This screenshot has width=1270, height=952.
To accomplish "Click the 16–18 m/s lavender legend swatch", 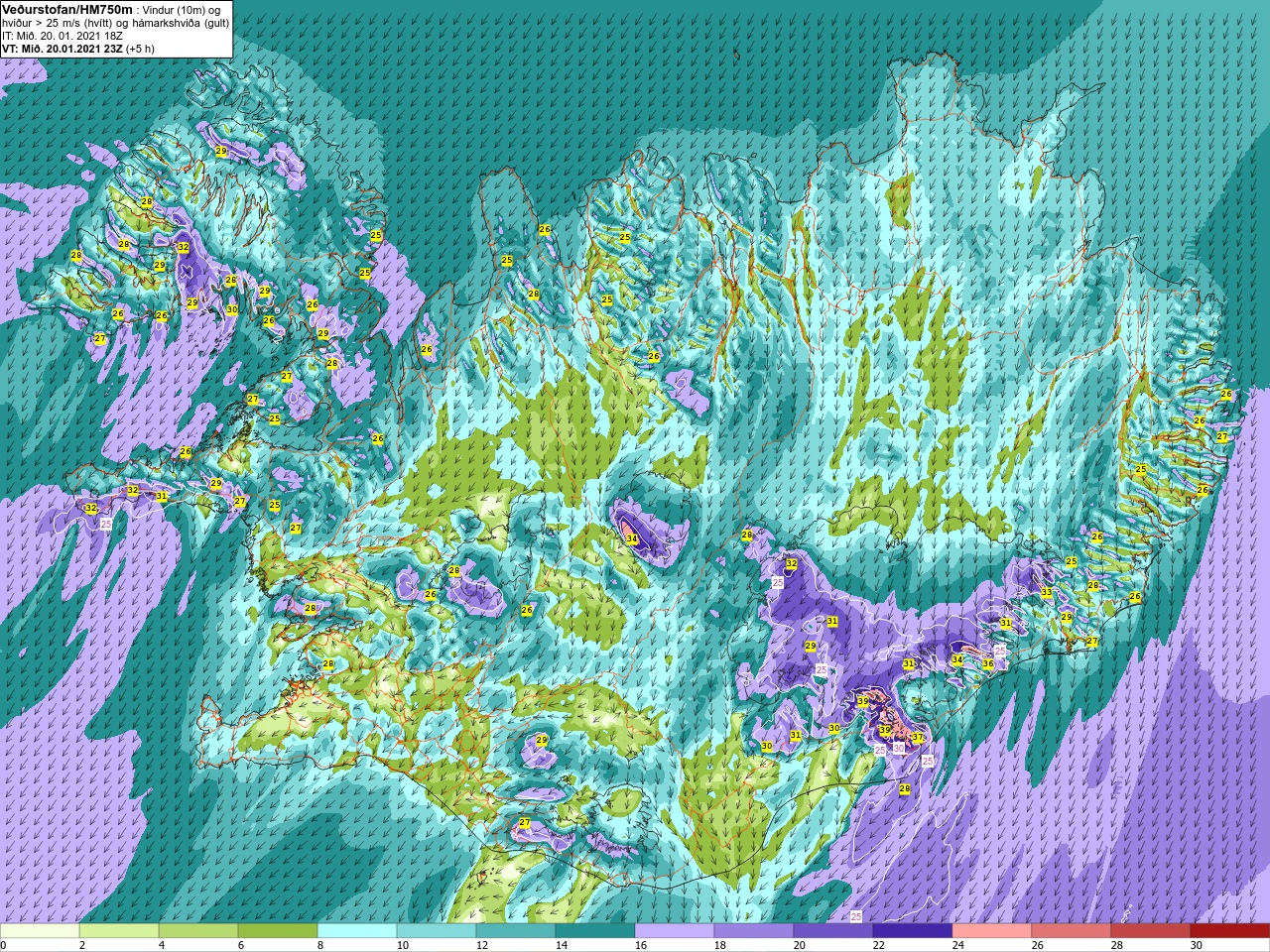I will pyautogui.click(x=675, y=931).
